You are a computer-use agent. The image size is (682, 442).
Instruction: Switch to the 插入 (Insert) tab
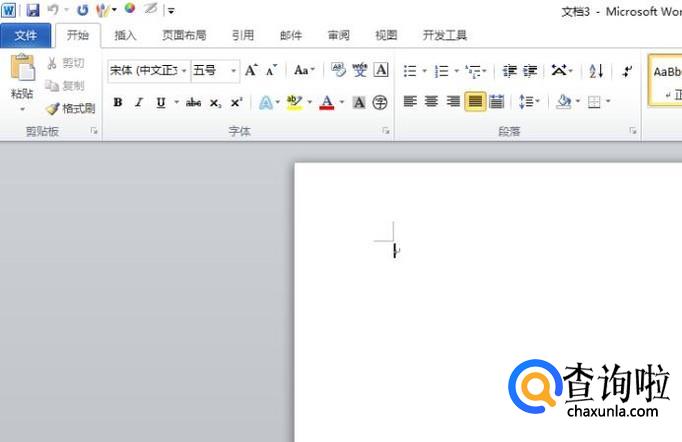[x=125, y=35]
